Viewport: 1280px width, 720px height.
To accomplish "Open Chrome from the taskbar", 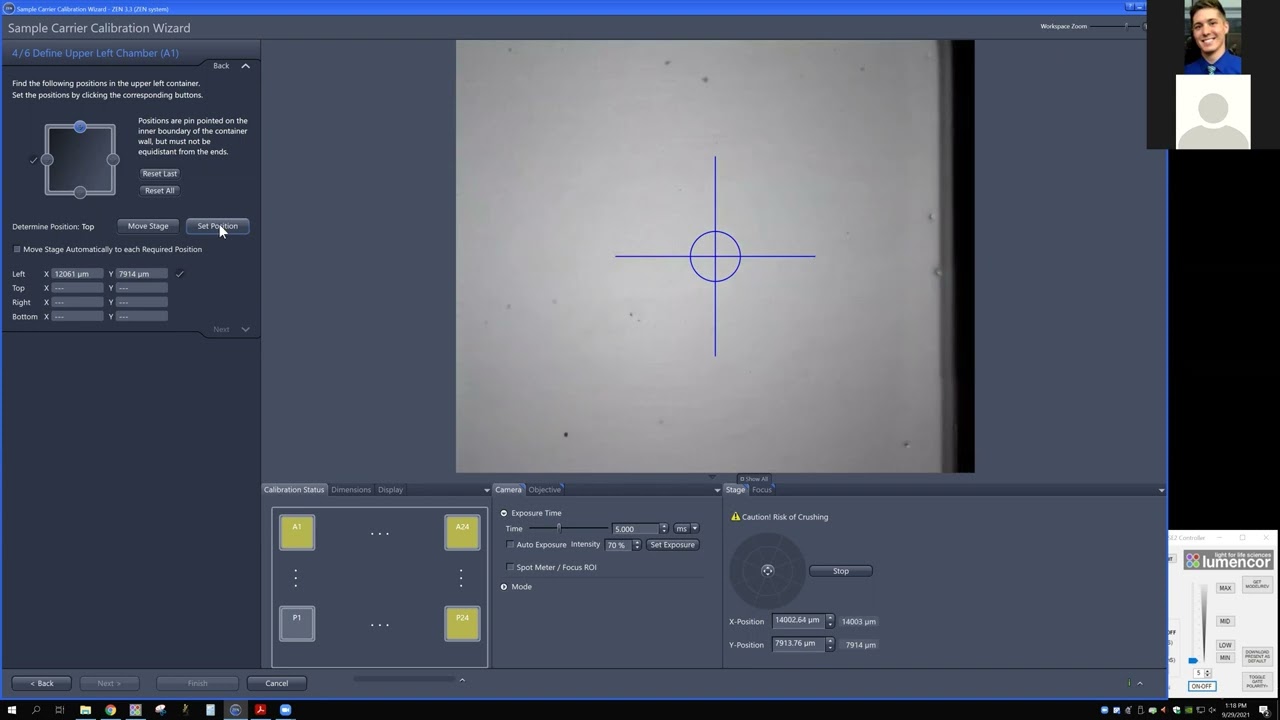I will (110, 710).
